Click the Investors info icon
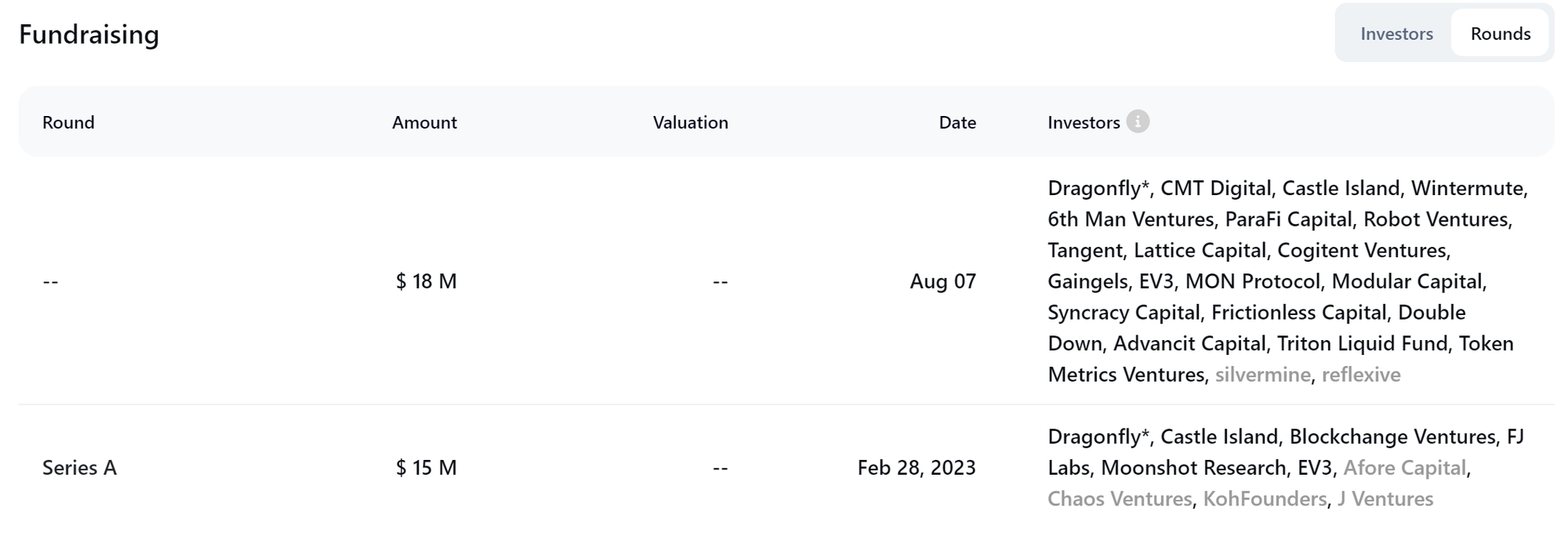1568x536 pixels. [x=1138, y=121]
